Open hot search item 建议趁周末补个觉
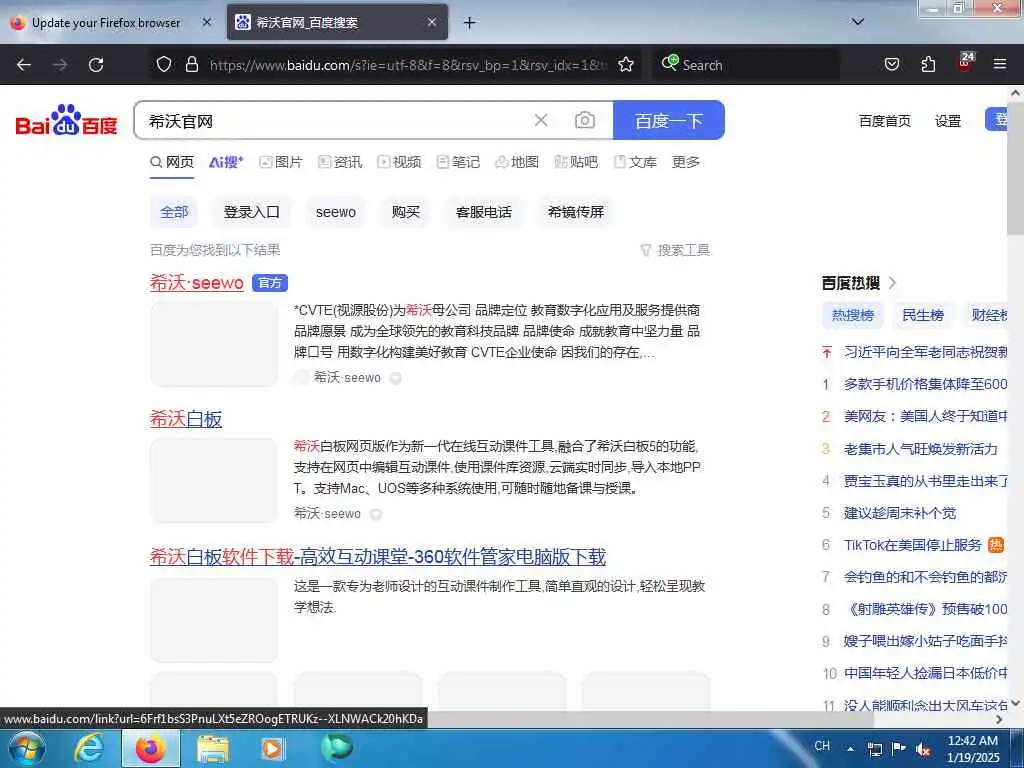Viewport: 1024px width, 768px height. point(900,513)
